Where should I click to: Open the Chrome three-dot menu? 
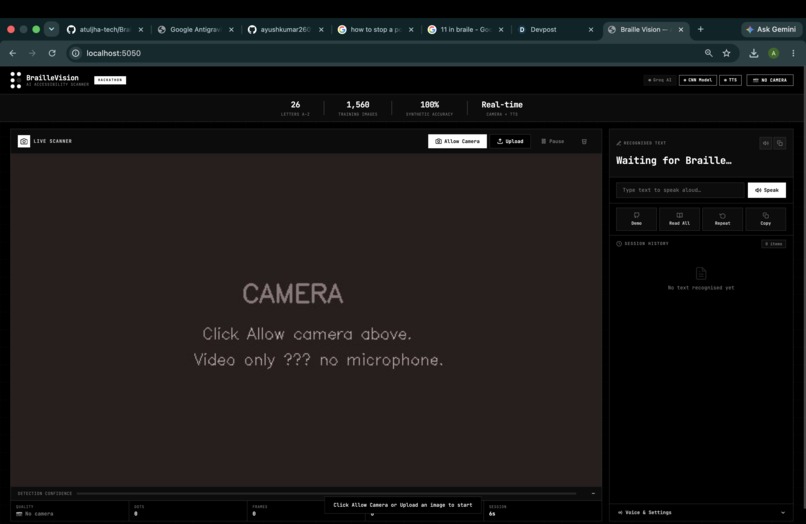coord(793,53)
